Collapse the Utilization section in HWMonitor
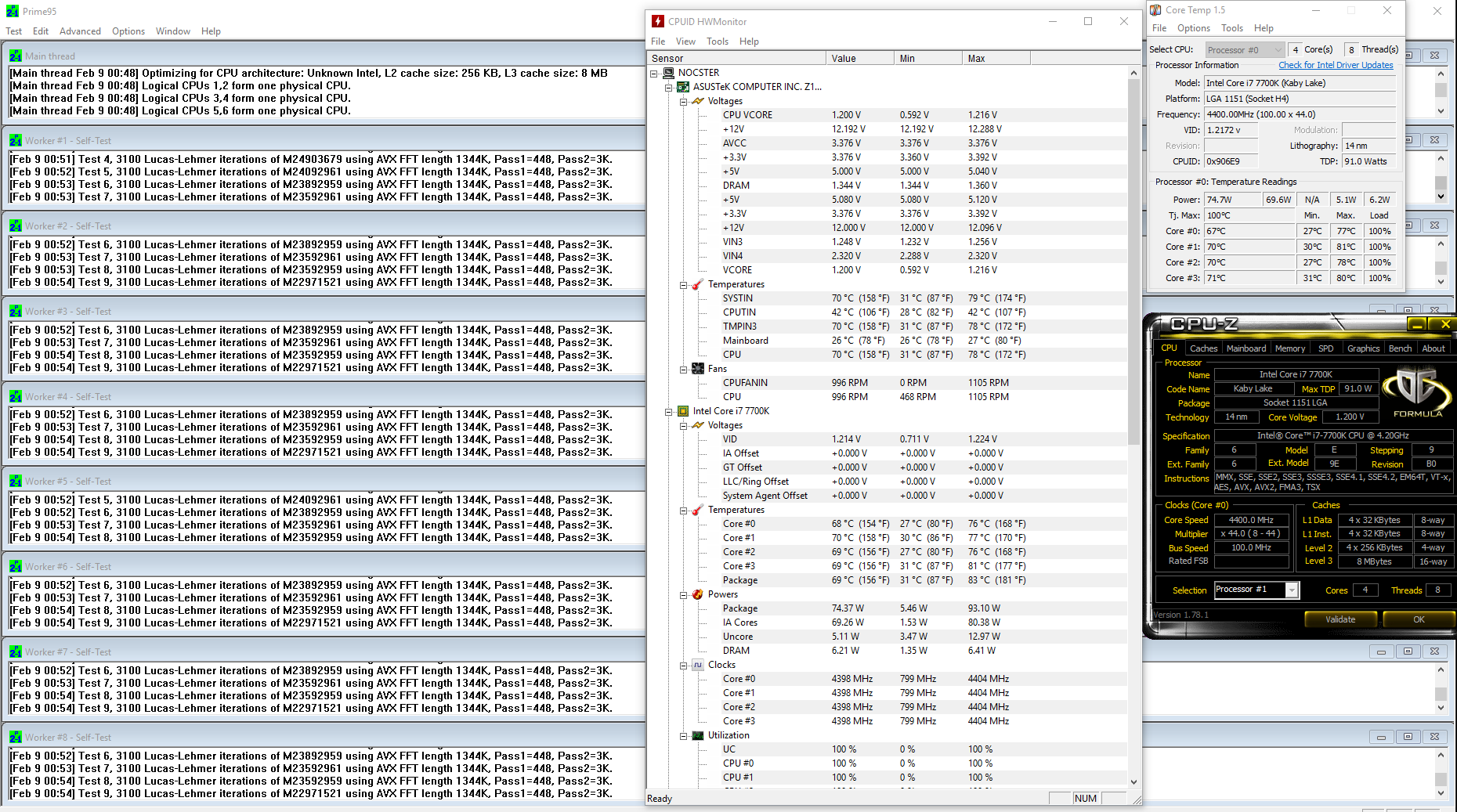 683,735
